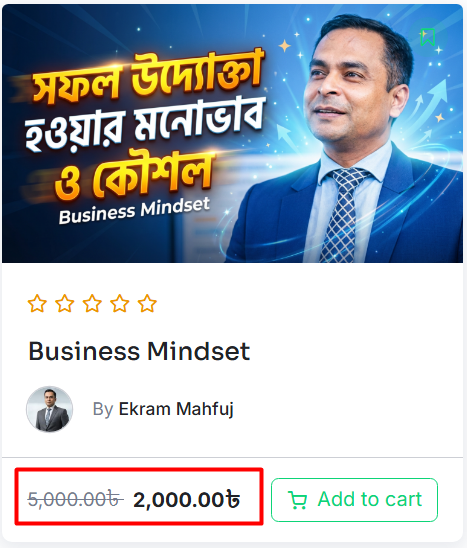The height and width of the screenshot is (548, 467).
Task: Click the crossed-out price 5,000.00৳
Action: (75, 499)
